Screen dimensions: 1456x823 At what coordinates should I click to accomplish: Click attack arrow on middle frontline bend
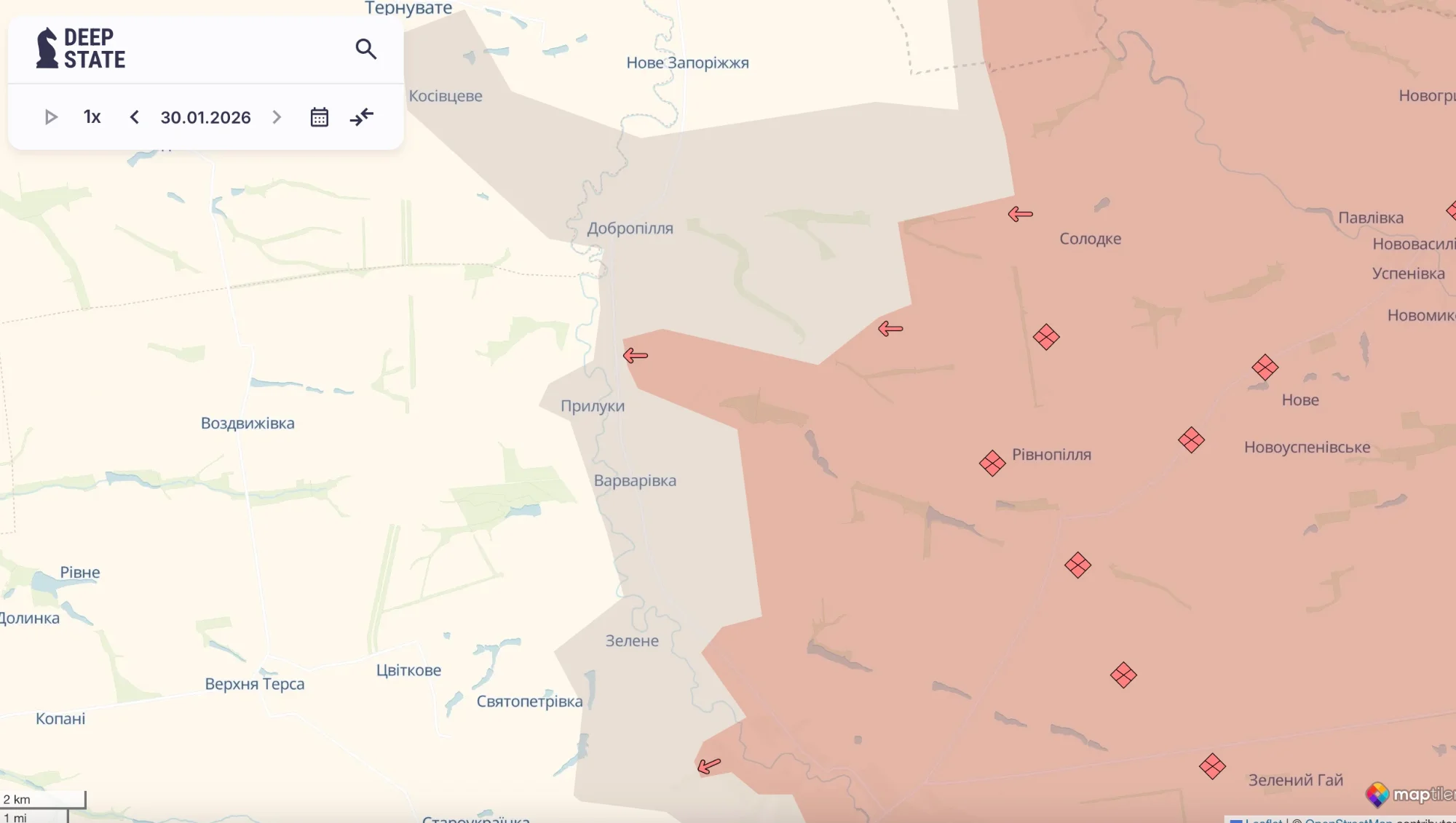890,329
